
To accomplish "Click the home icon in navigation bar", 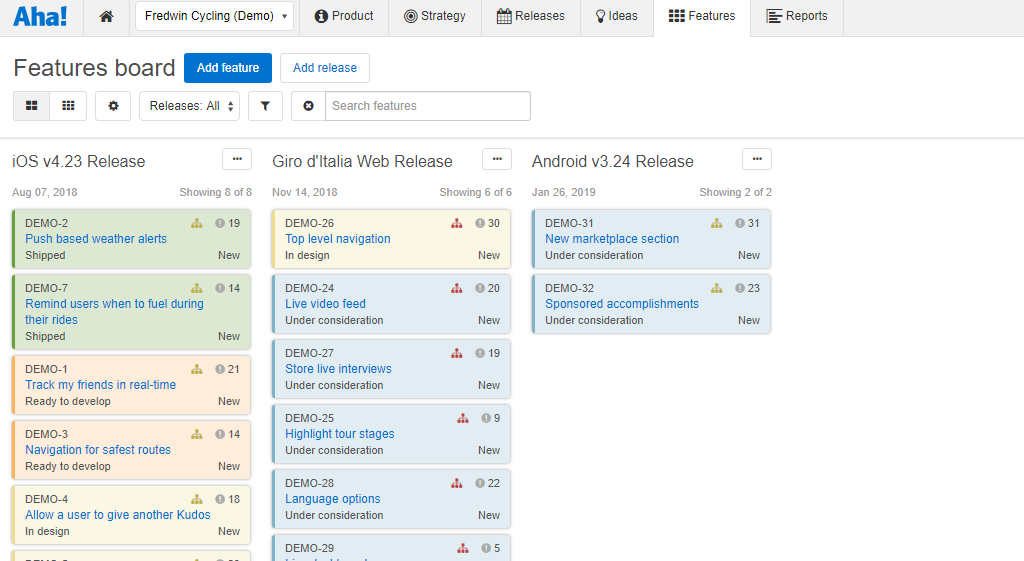I will [x=107, y=17].
